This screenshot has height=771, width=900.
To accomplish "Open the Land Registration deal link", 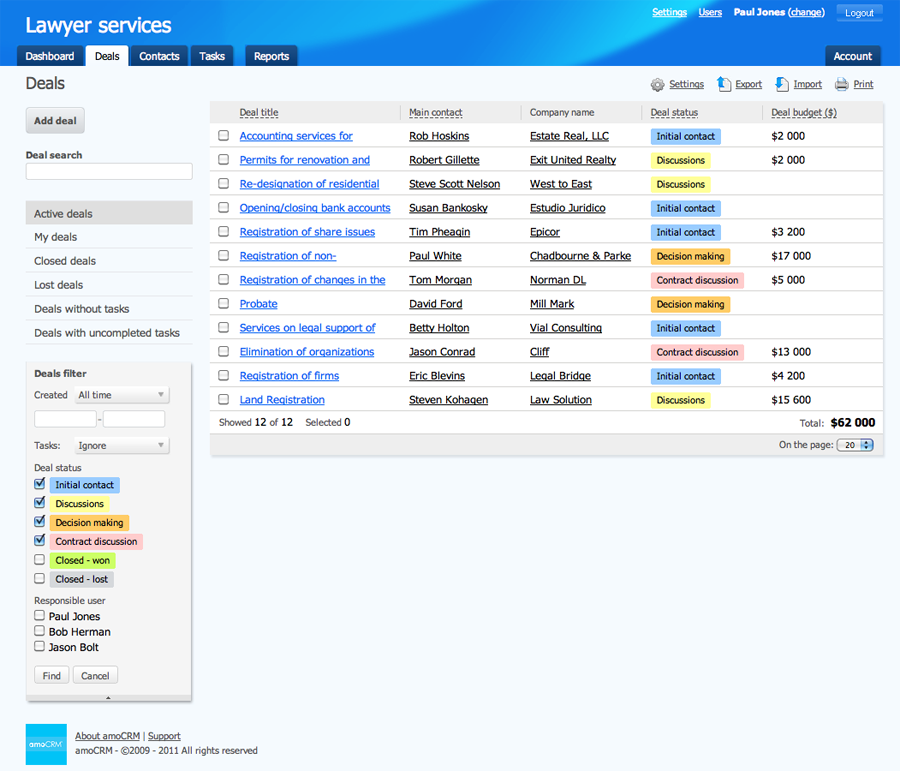I will (282, 400).
